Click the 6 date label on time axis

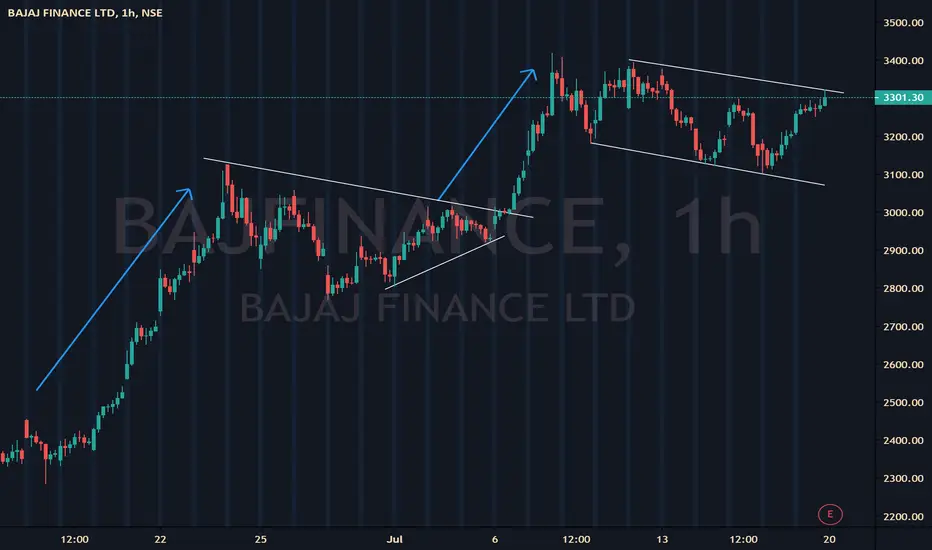click(x=495, y=539)
